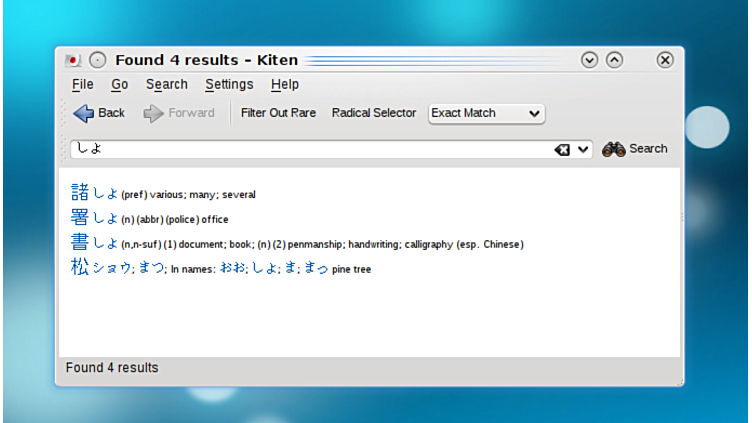This screenshot has width=752, height=423.
Task: Click the Kiten app icon in the title bar
Action: 73,60
